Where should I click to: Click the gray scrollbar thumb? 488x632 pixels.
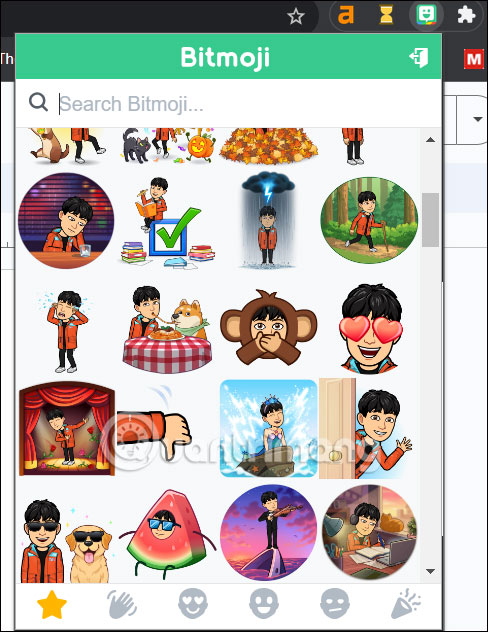(x=430, y=220)
